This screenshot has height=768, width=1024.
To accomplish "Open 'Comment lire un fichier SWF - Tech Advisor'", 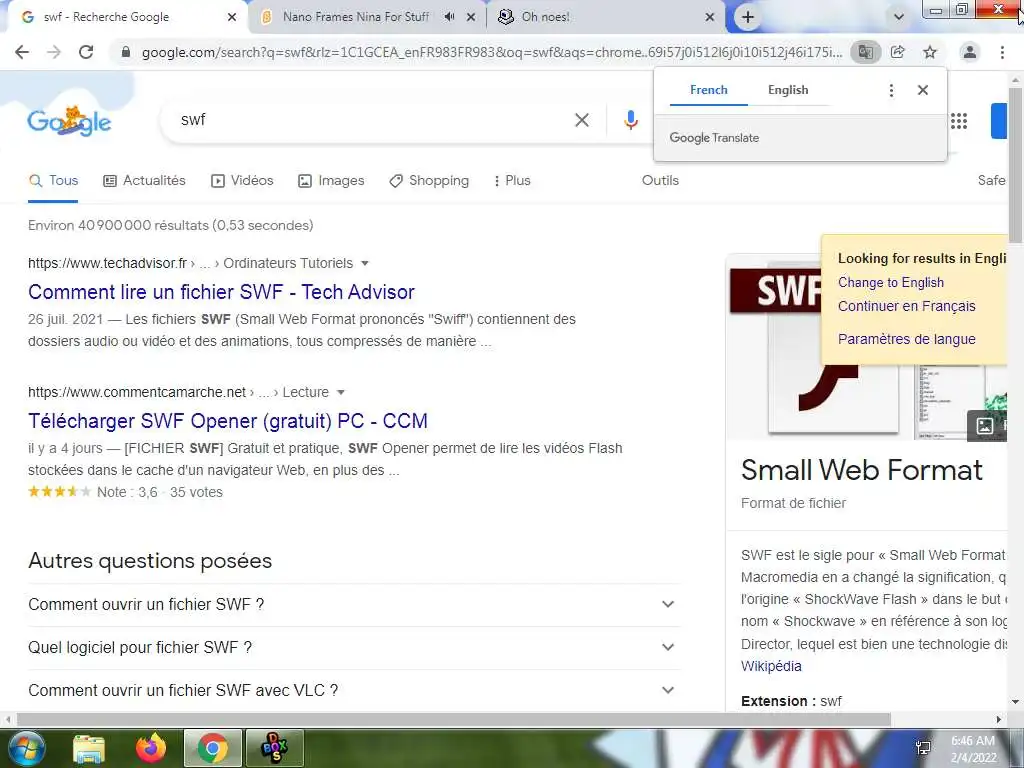I will [x=221, y=292].
